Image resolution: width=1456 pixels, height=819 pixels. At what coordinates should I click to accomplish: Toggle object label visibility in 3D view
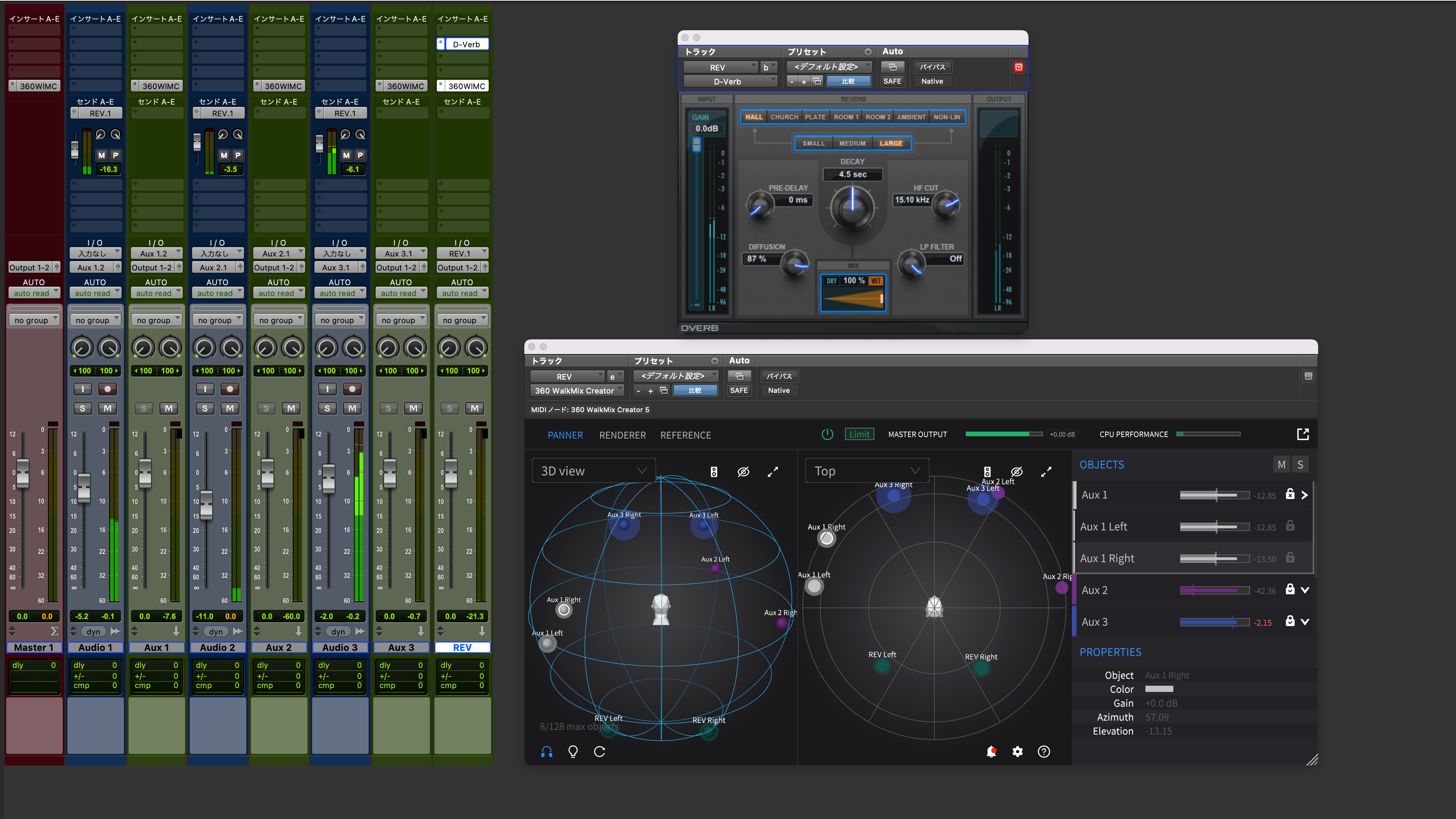click(743, 472)
